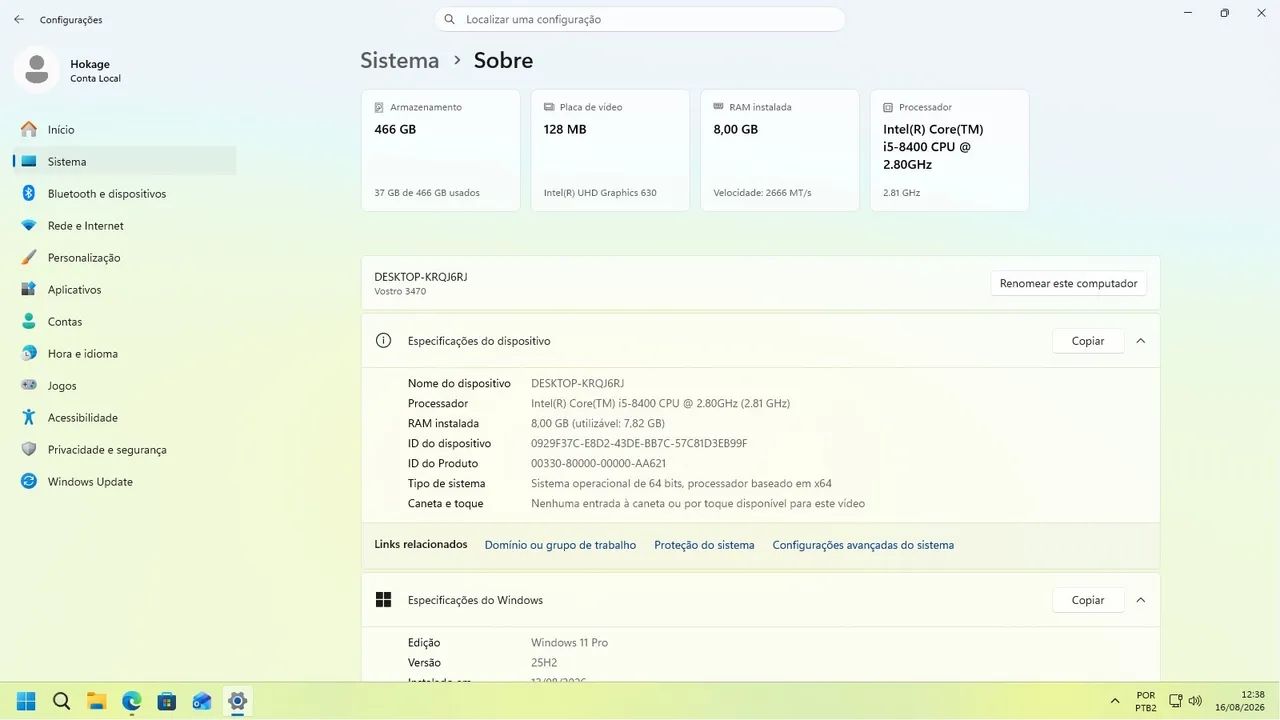Viewport: 1280px width, 720px height.
Task: Open Acessibilidade icon in sidebar
Action: (x=29, y=417)
